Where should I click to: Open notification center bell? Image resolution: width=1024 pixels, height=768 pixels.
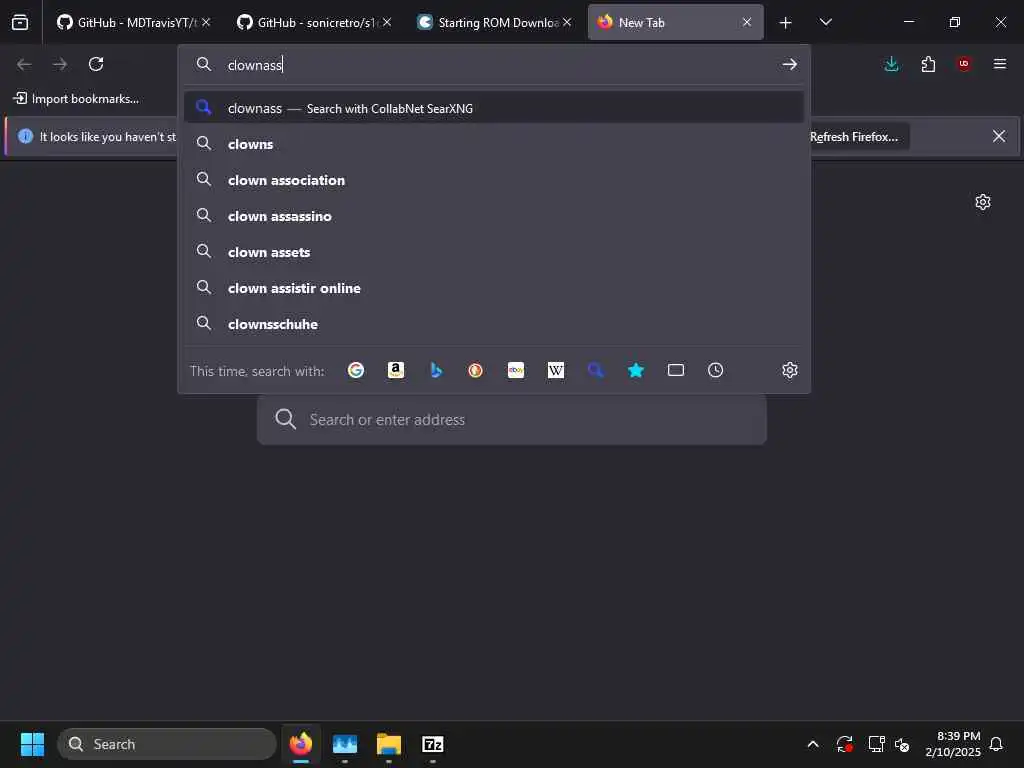[x=996, y=744]
